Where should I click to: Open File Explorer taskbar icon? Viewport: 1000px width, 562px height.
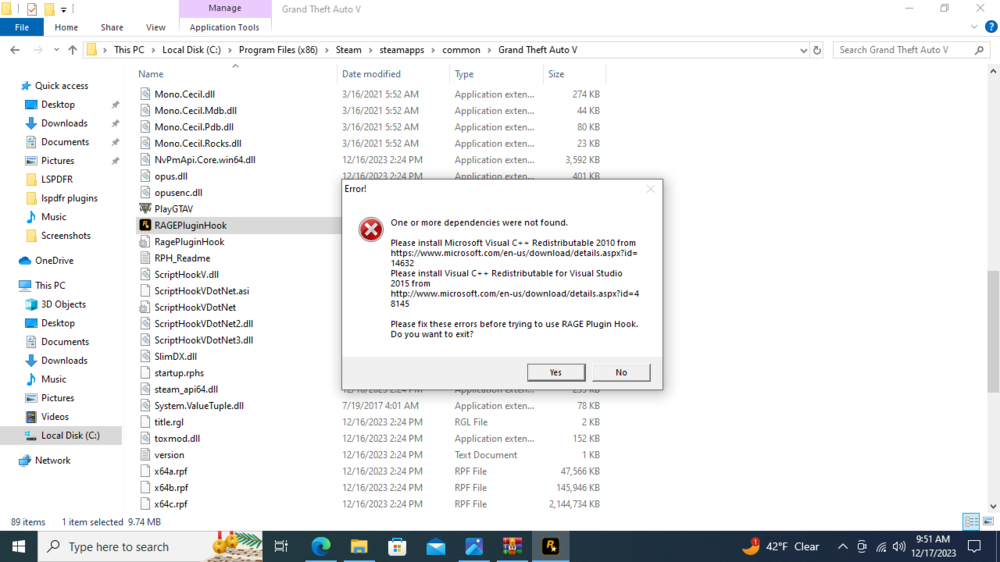click(x=359, y=547)
